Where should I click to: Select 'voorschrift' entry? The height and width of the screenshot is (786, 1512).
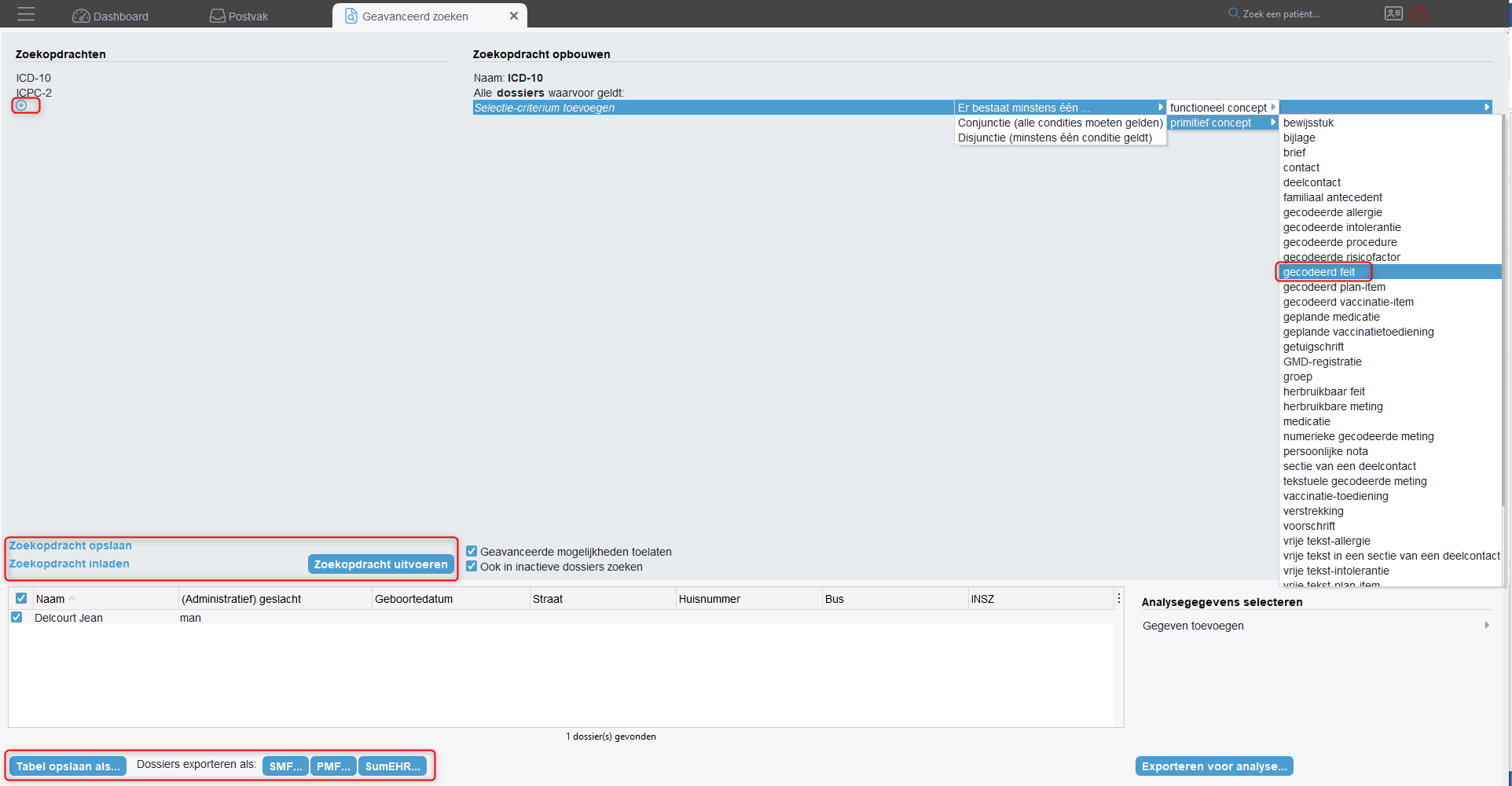click(1390, 526)
